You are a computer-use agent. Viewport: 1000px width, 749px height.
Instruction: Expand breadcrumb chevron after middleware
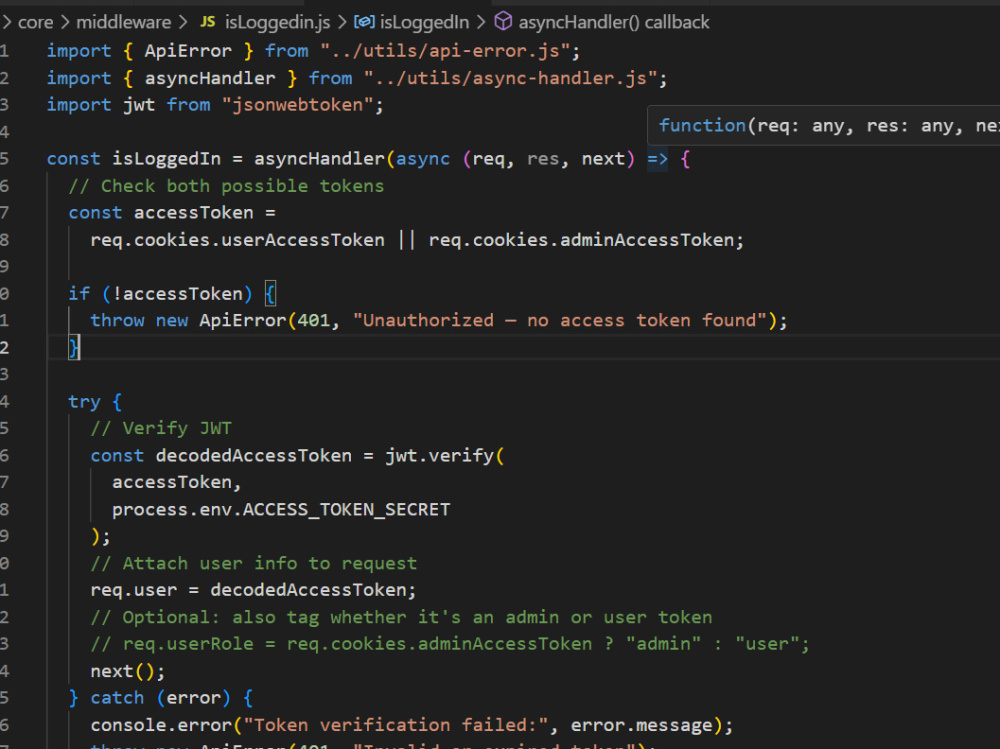[x=184, y=22]
